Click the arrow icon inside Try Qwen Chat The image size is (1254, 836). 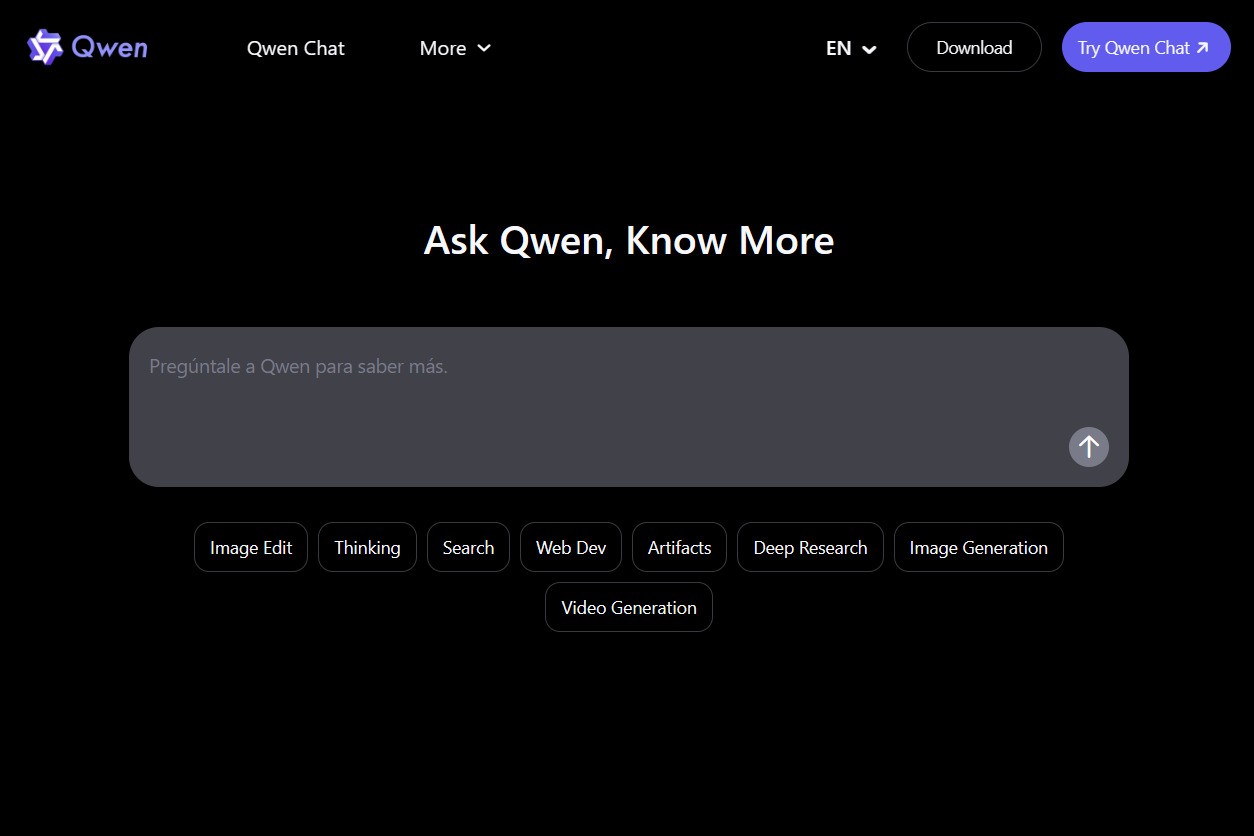(x=1204, y=47)
